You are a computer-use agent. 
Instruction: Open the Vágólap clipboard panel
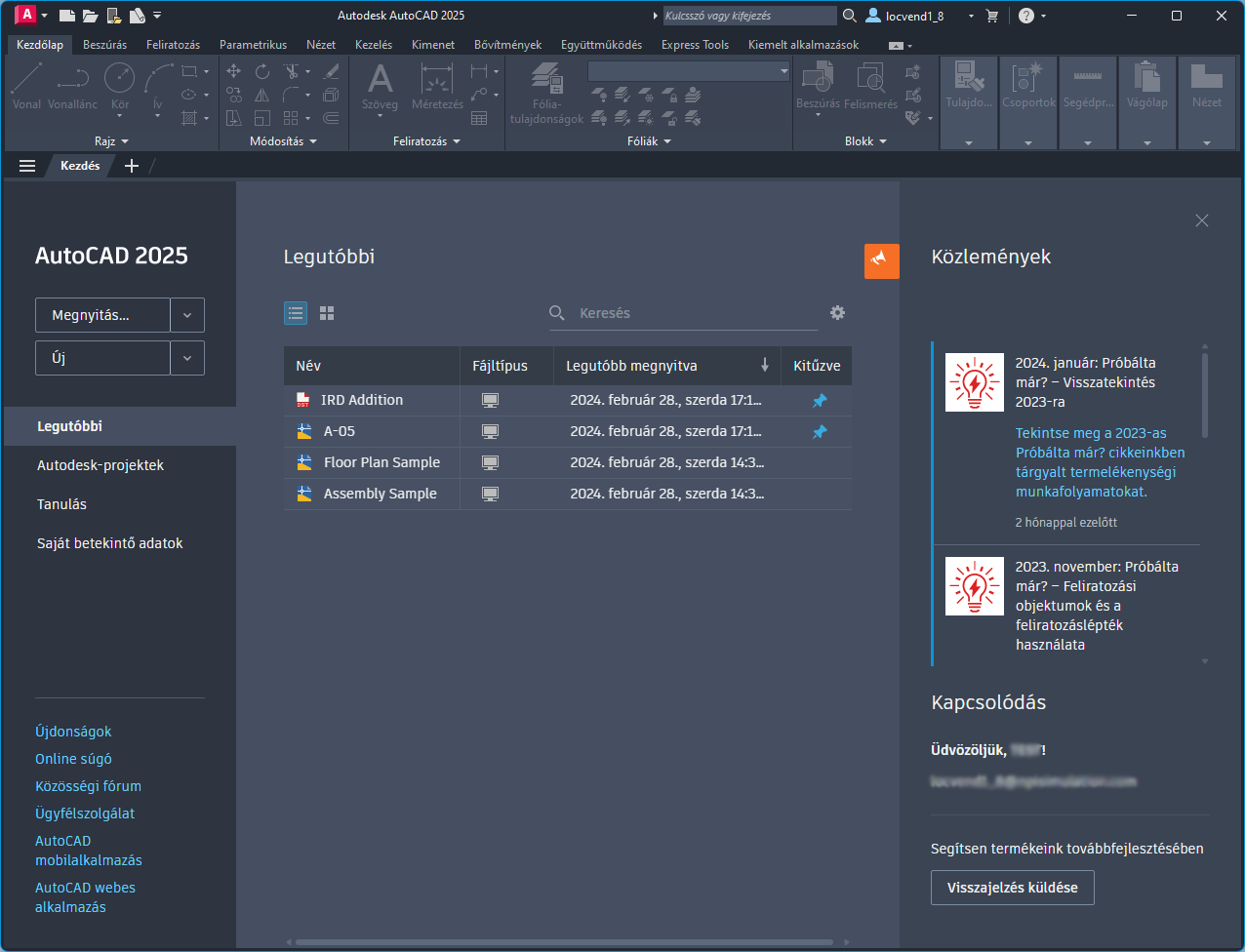click(x=1147, y=102)
